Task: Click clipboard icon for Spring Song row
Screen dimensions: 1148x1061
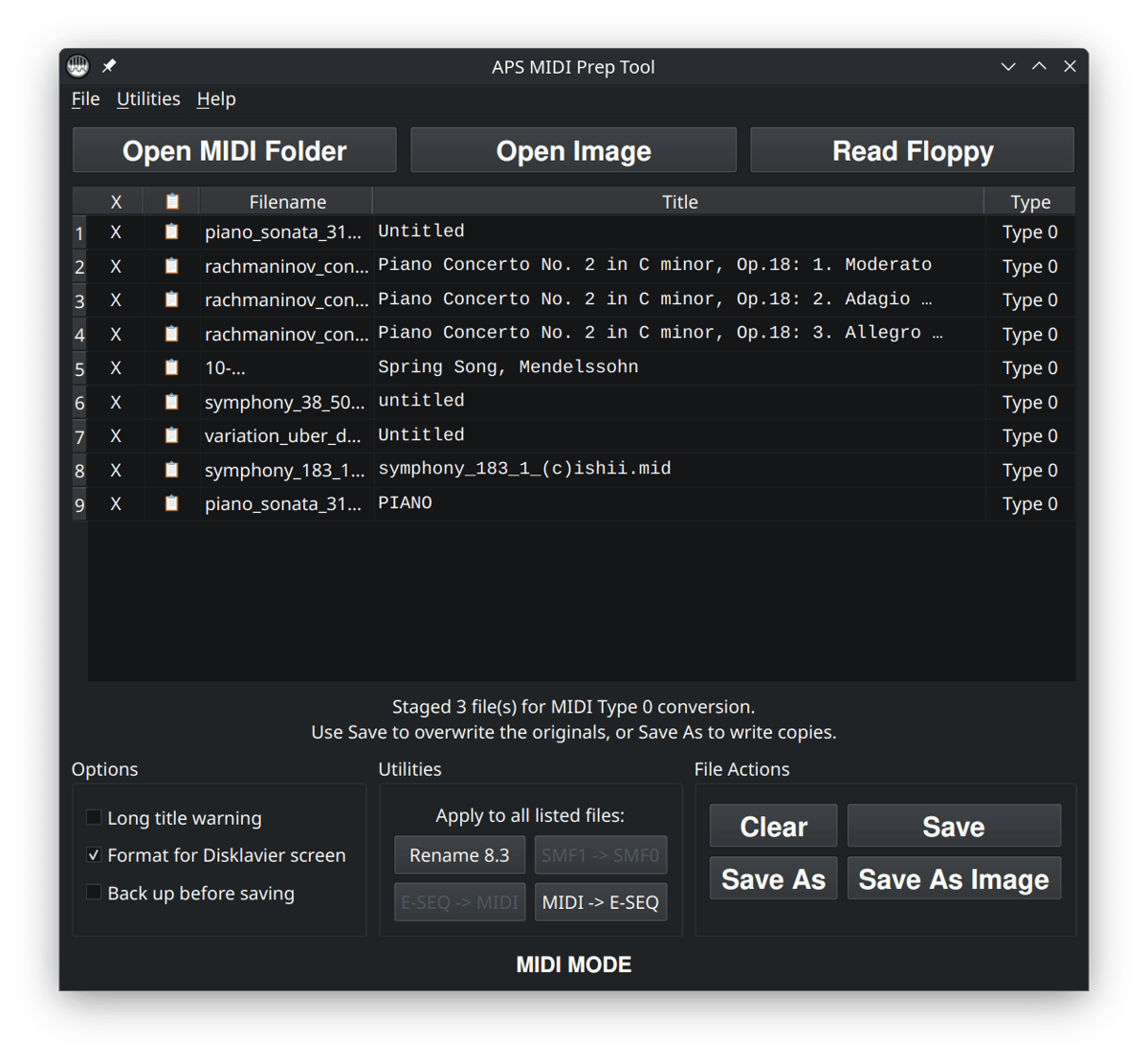Action: pyautogui.click(x=171, y=367)
